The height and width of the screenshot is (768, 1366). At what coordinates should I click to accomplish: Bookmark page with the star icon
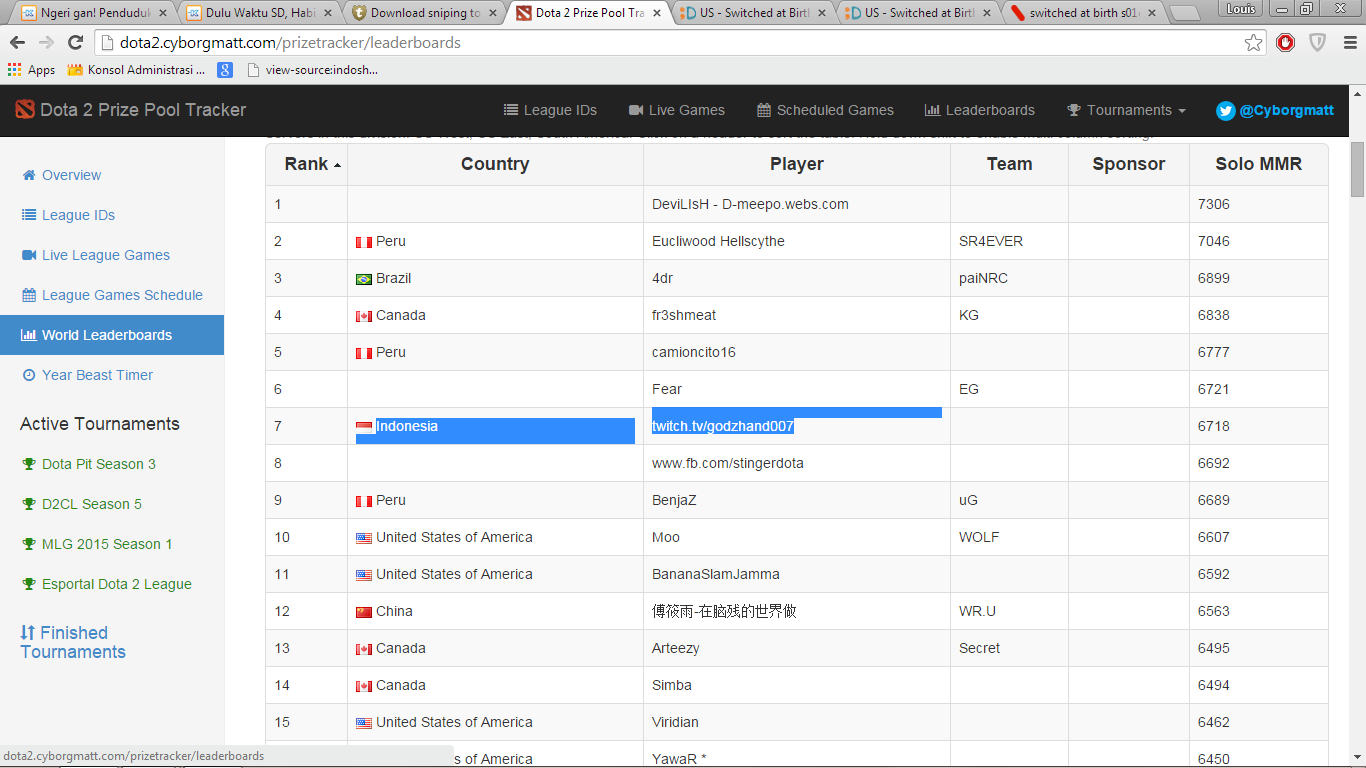click(1253, 43)
